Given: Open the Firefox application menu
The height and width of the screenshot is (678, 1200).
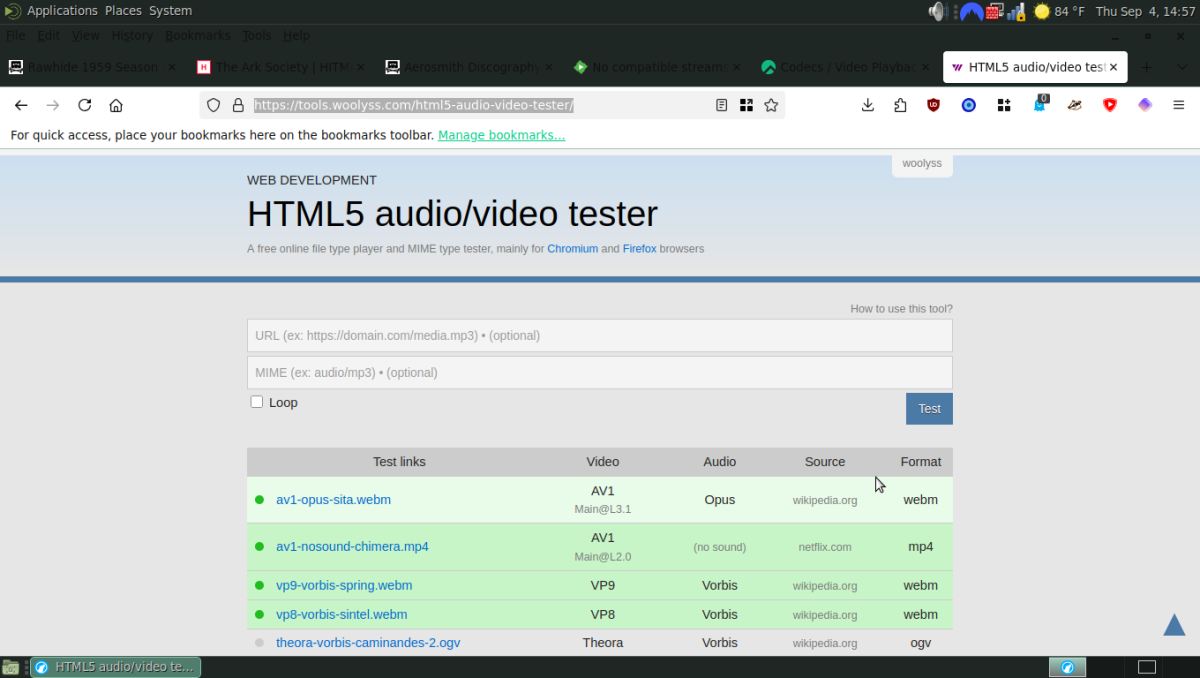Looking at the screenshot, I should pos(1178,104).
